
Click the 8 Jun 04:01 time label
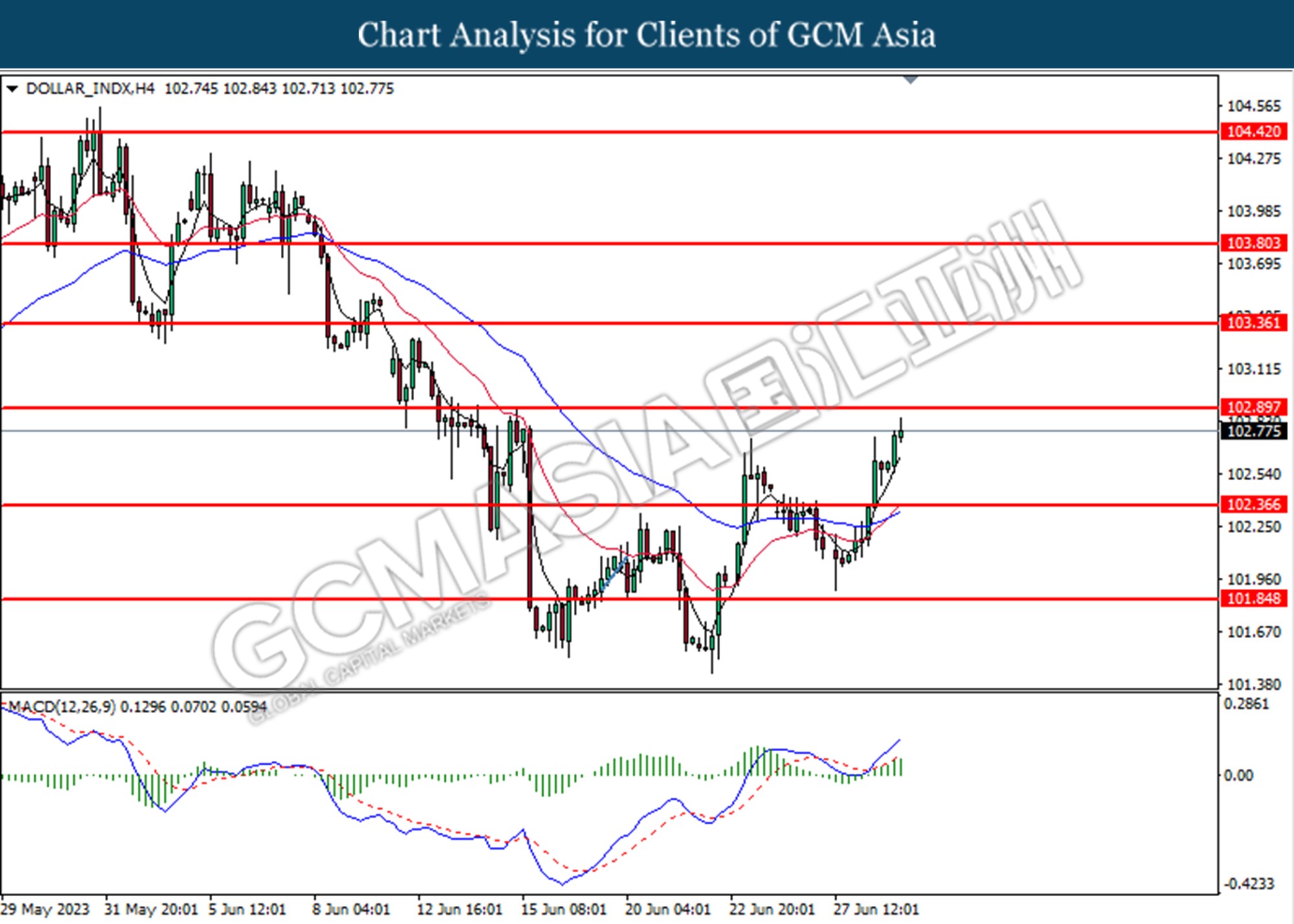pyautogui.click(x=351, y=909)
